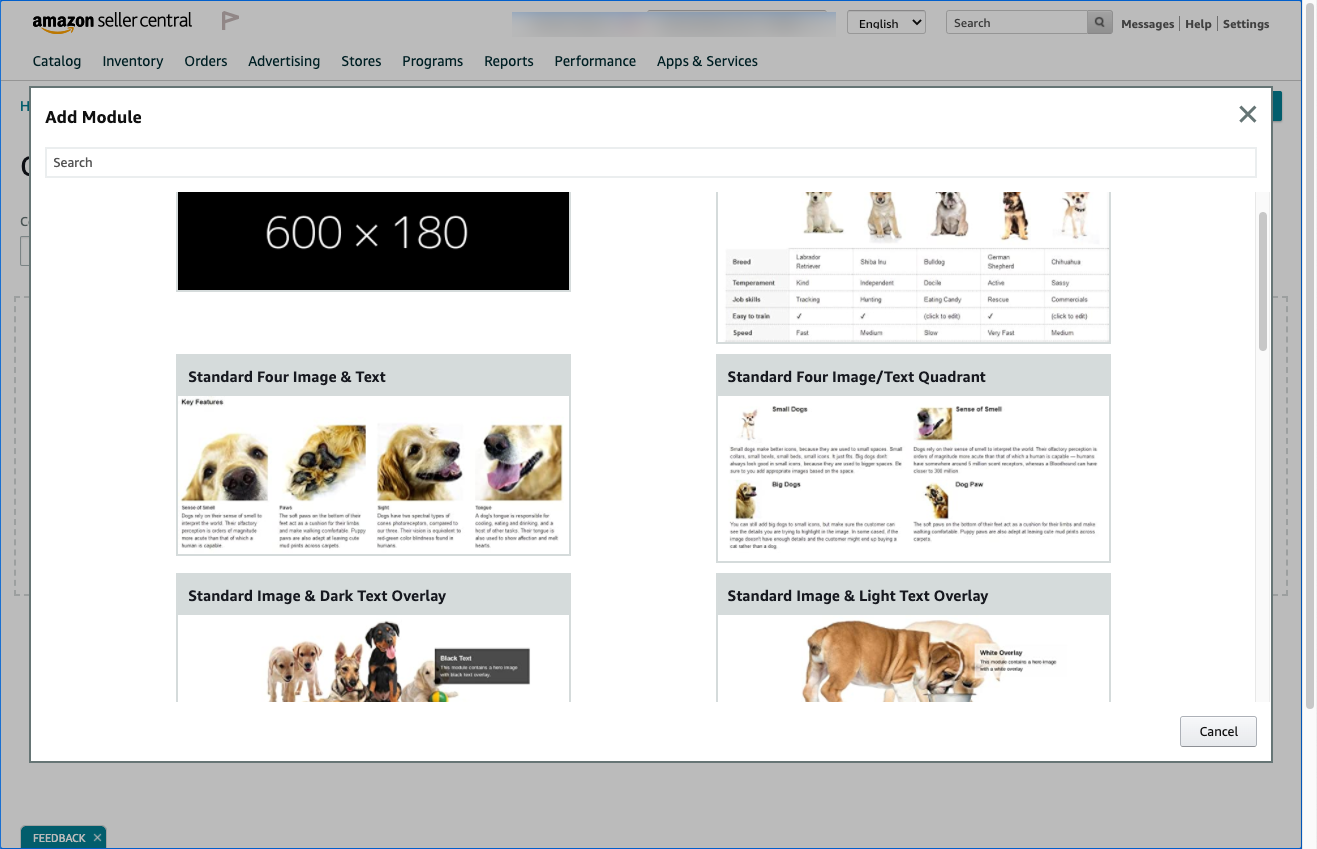Screen dimensions: 1317x849
Task: Click the Help link
Action: (1198, 24)
